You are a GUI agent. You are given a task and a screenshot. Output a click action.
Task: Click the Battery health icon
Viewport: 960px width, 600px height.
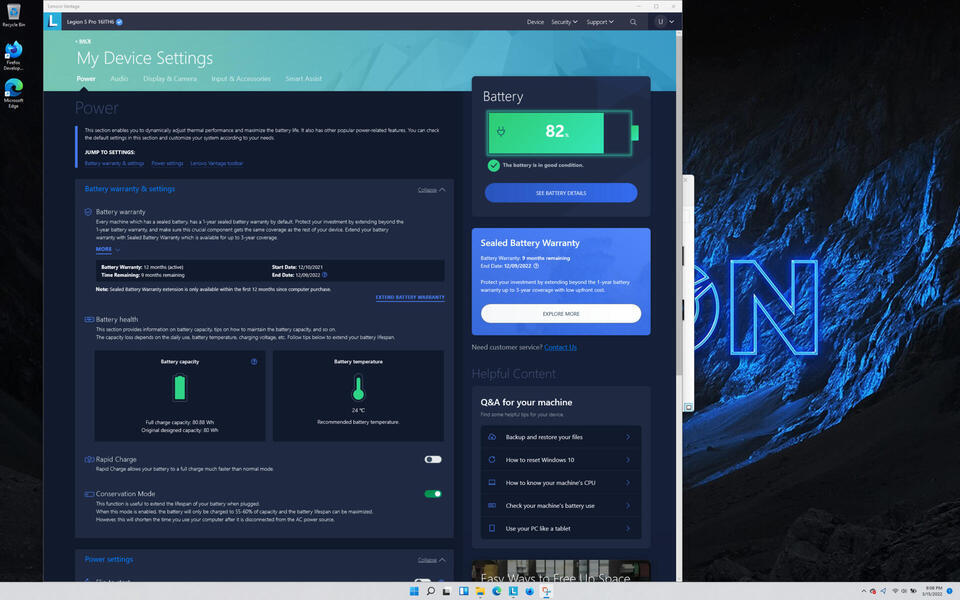[x=89, y=320]
